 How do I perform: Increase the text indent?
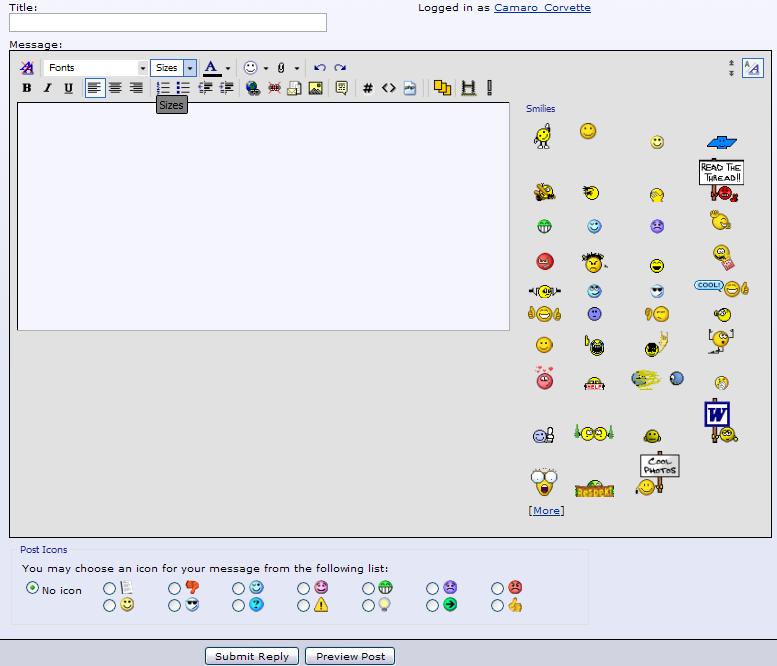tap(226, 88)
